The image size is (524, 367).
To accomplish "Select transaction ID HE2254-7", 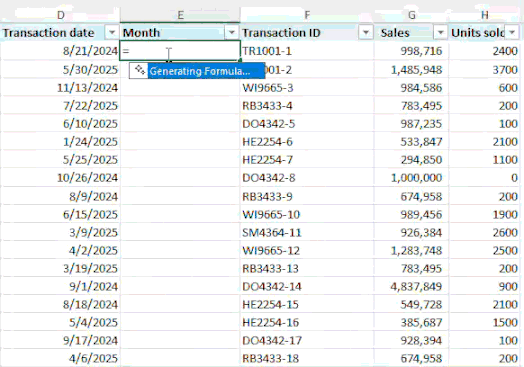I will pos(307,159).
